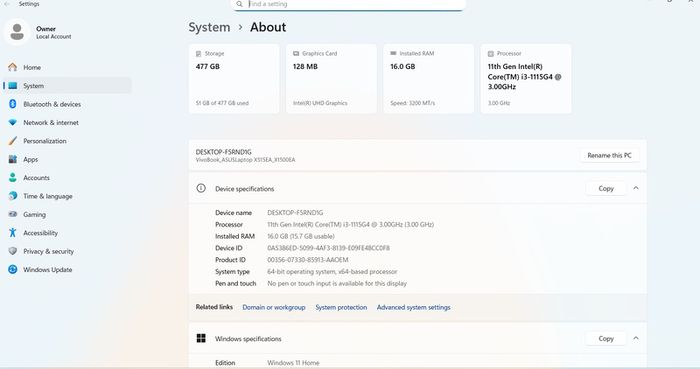Click the System monitor icon in sidebar
Viewport: 700px width, 369px height.
click(x=12, y=86)
